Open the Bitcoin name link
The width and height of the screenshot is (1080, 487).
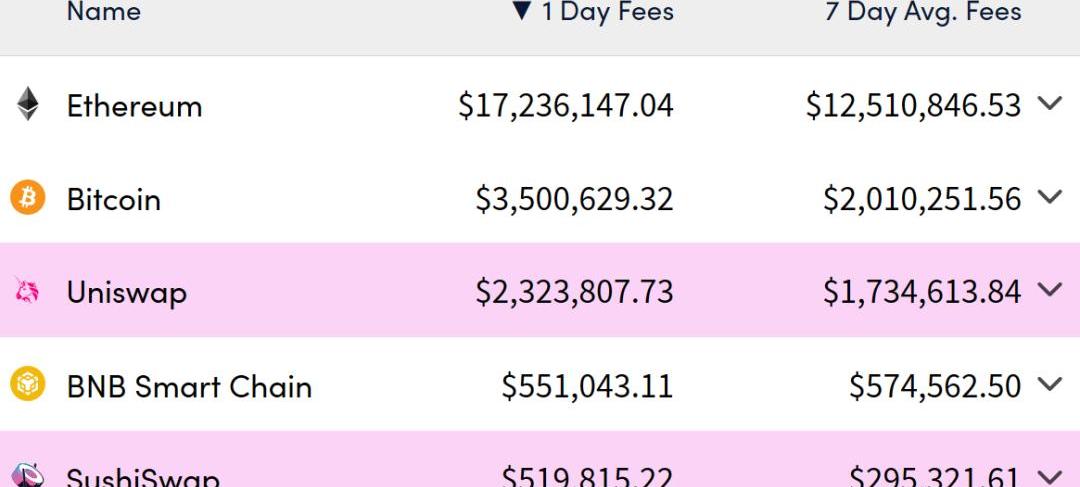(x=113, y=199)
